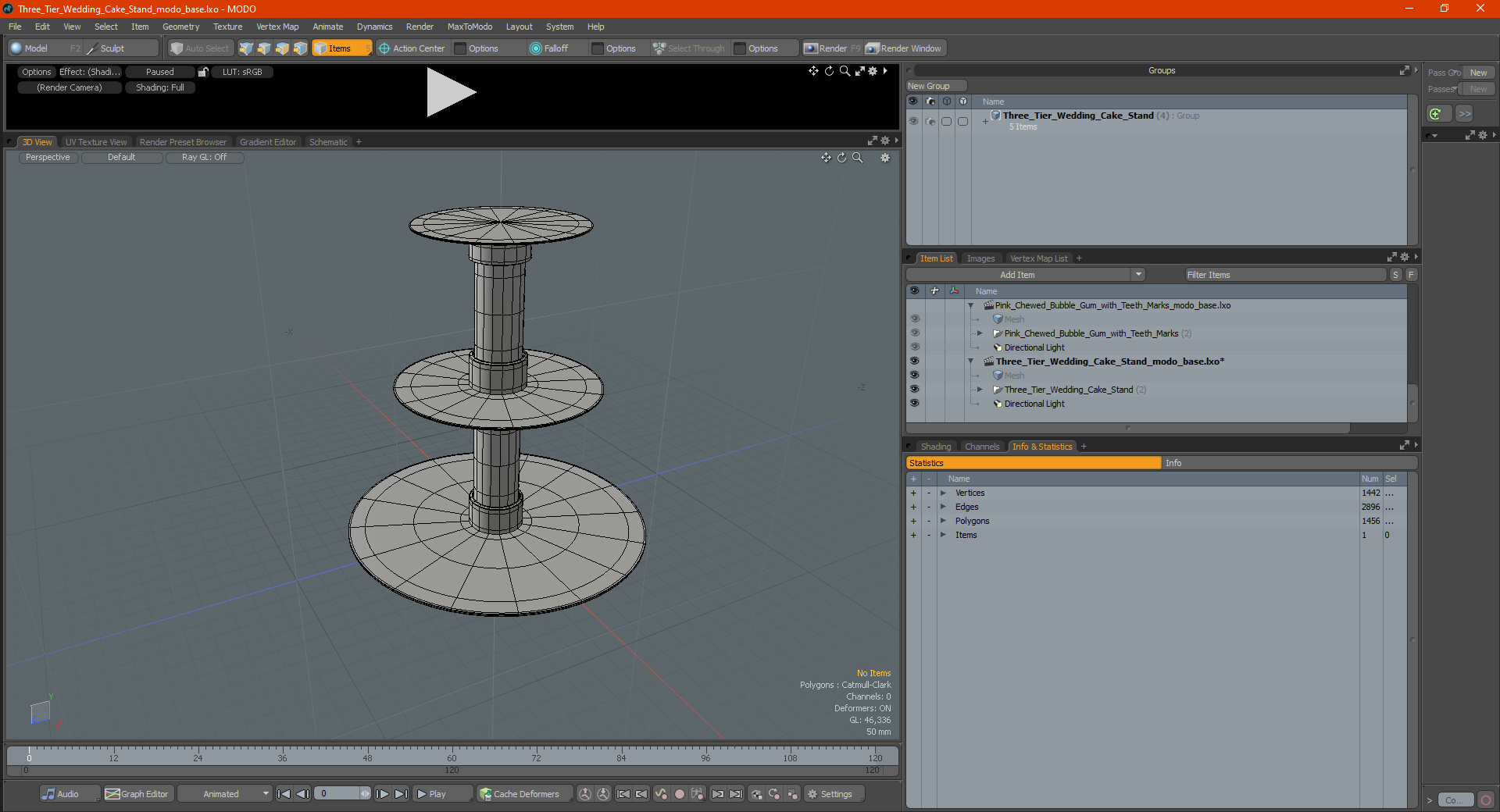The image size is (1500, 812).
Task: Toggle eye for Three_Tier_Wedding_Cake_Stand group
Action: pos(913,121)
